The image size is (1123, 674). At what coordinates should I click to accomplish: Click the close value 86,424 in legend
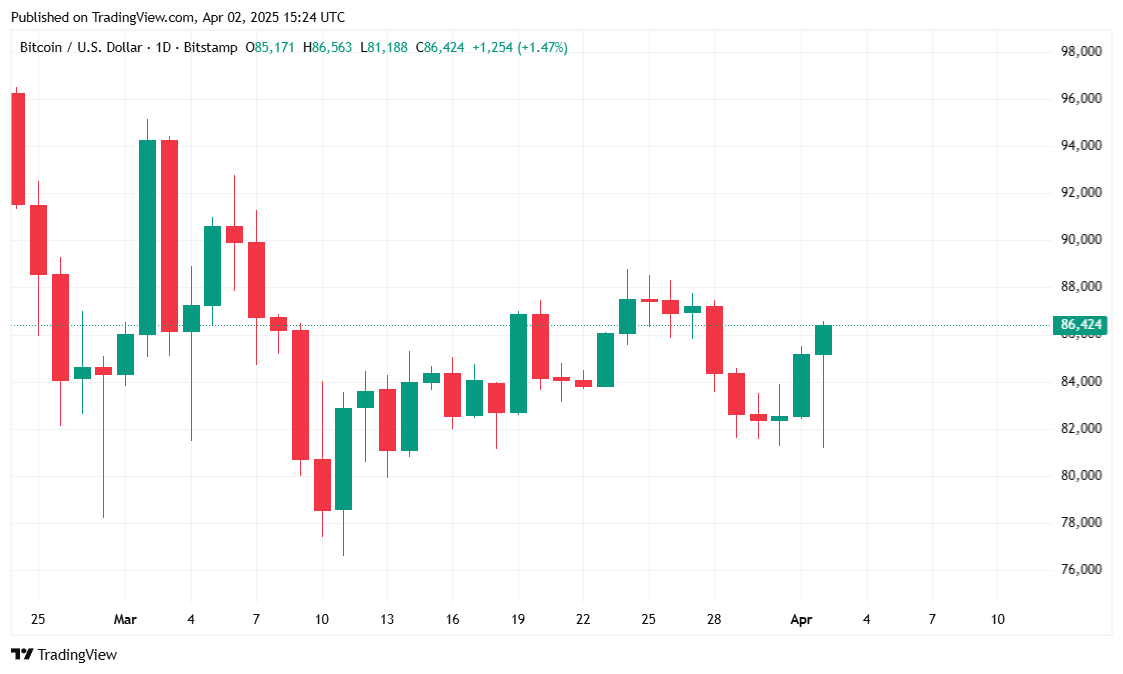pyautogui.click(x=444, y=47)
